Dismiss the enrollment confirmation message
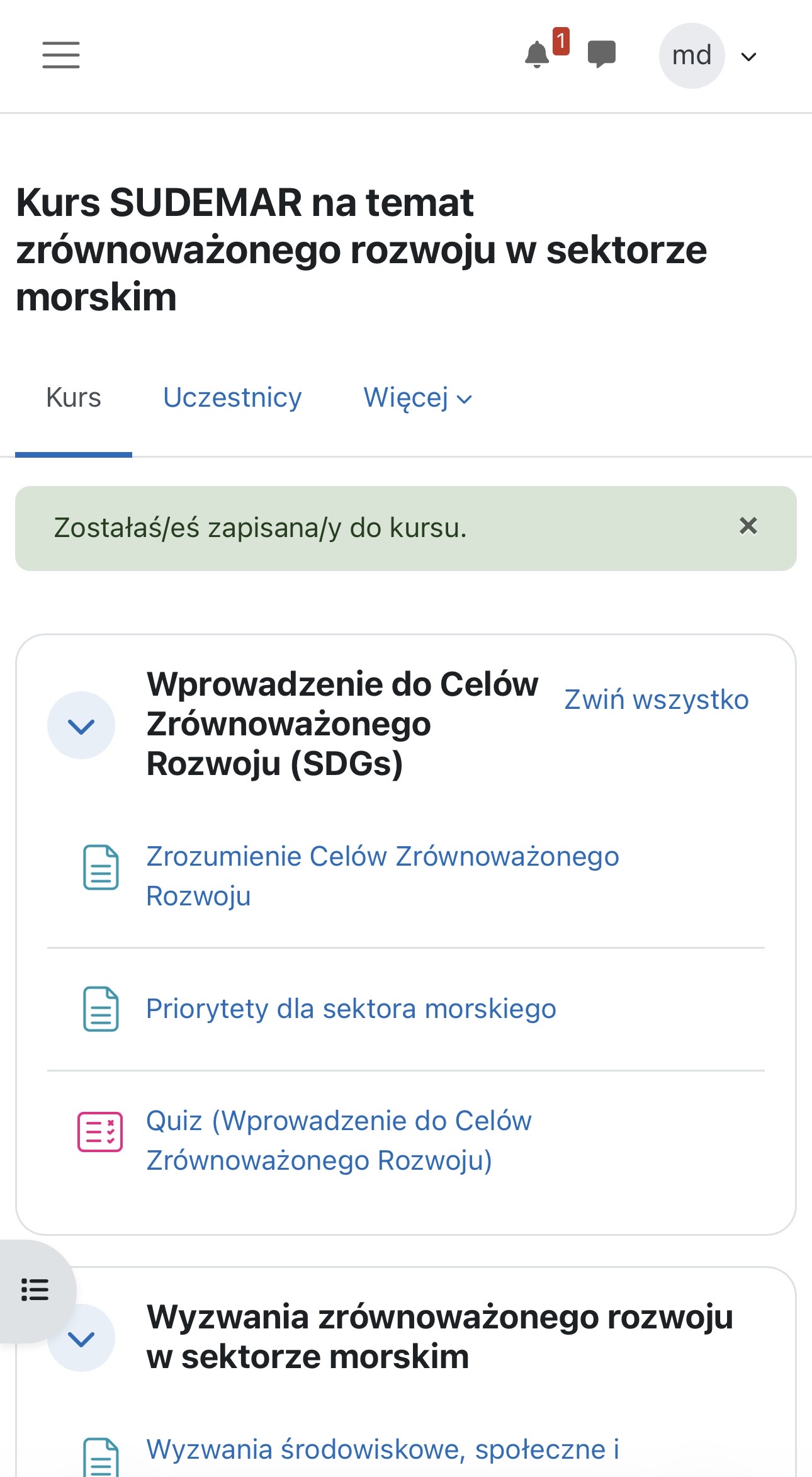This screenshot has height=1477, width=812. [748, 526]
